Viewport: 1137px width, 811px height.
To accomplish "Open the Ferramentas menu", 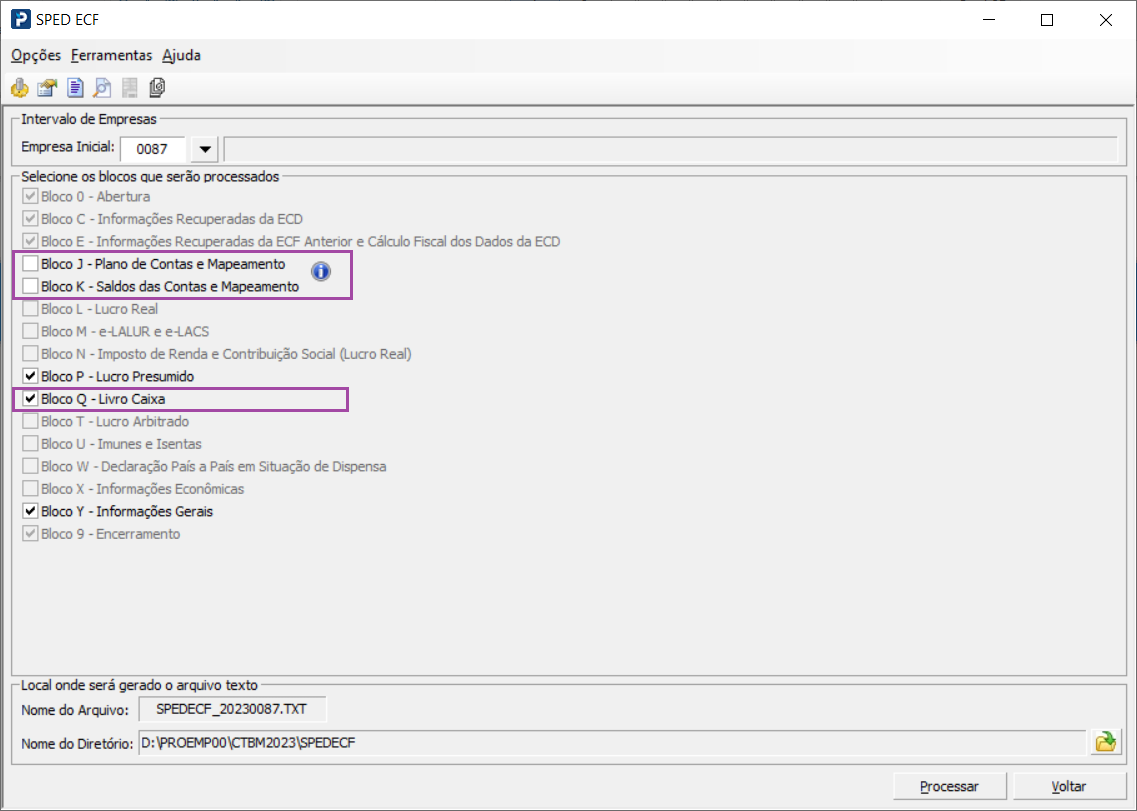I will coord(112,55).
